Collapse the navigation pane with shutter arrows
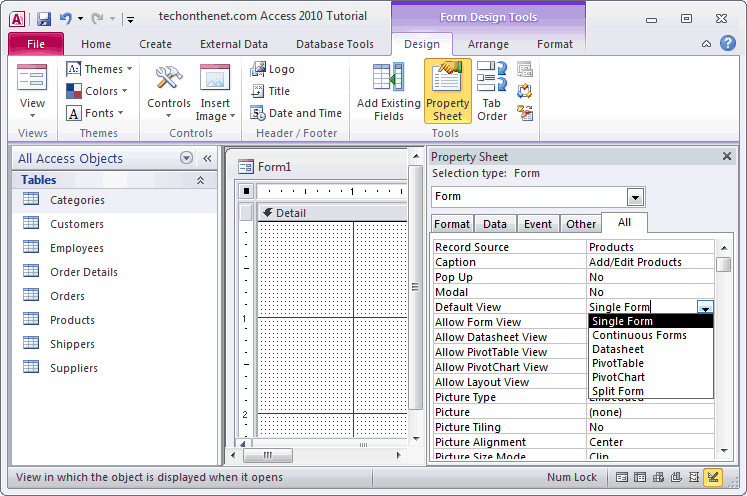747x496 pixels. pos(207,158)
